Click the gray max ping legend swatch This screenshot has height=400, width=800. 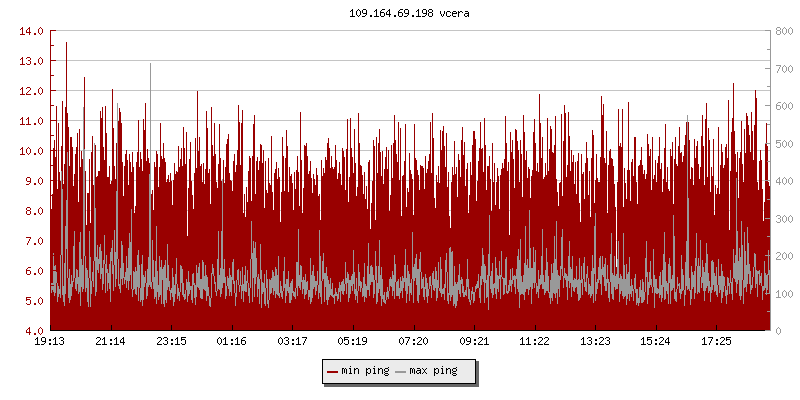[x=401, y=372]
